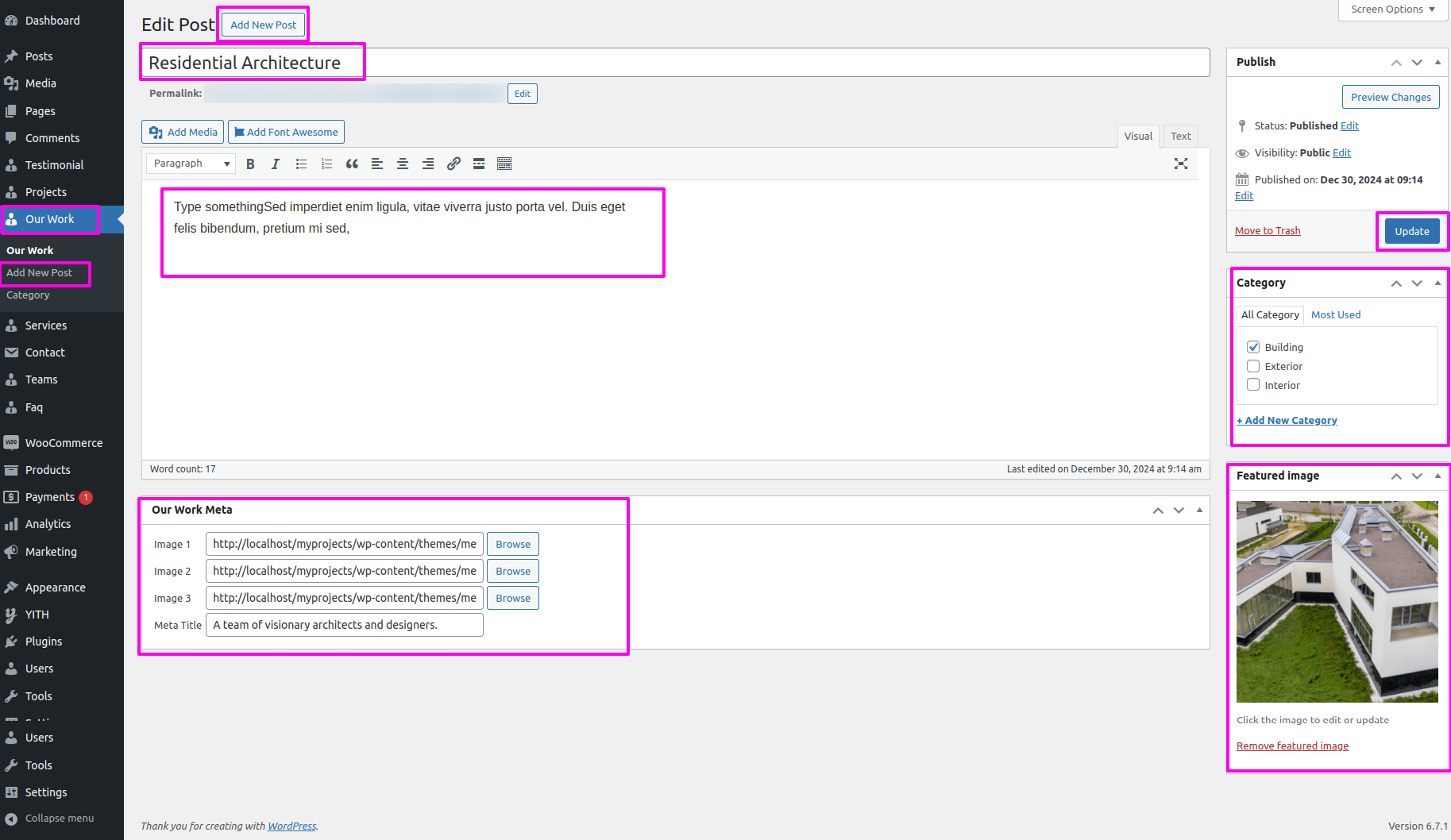Align text center in editor

click(403, 164)
